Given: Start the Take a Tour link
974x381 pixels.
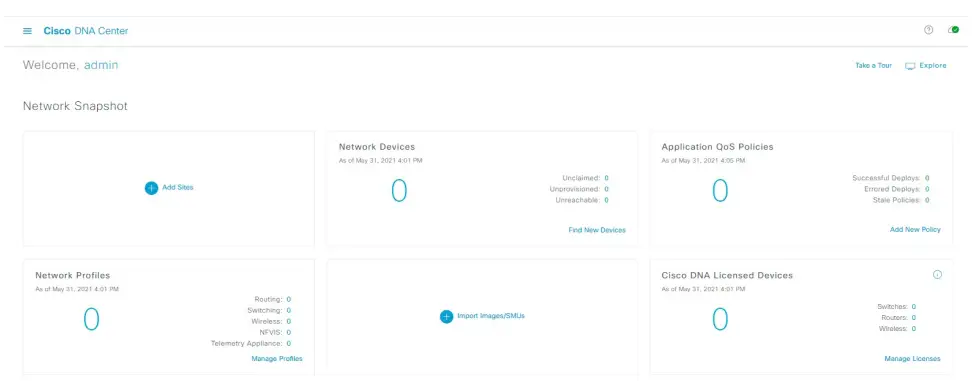Looking at the screenshot, I should (873, 65).
